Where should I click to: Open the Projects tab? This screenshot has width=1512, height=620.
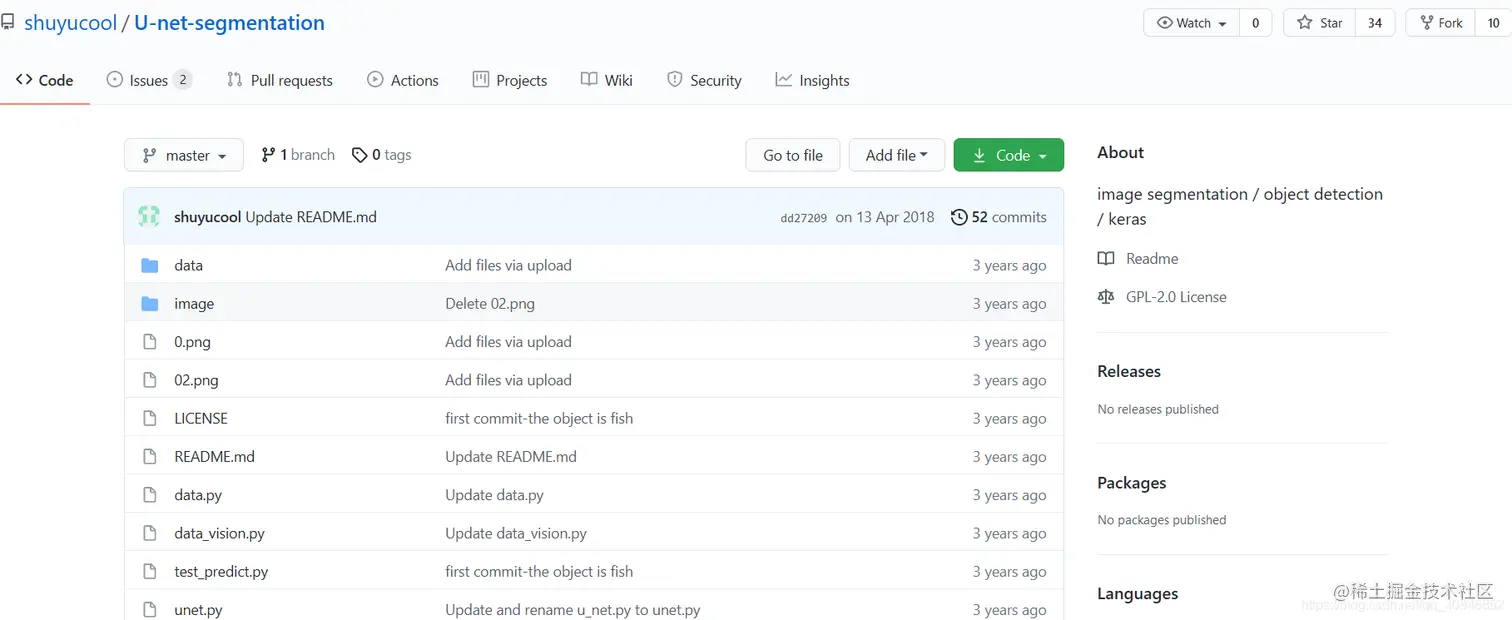(510, 80)
